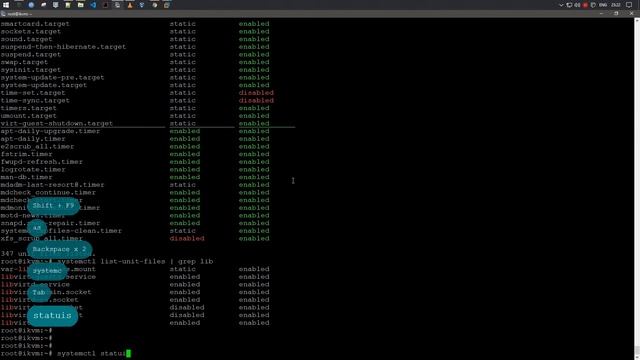Click 'time-set.target' unit name

point(33,93)
